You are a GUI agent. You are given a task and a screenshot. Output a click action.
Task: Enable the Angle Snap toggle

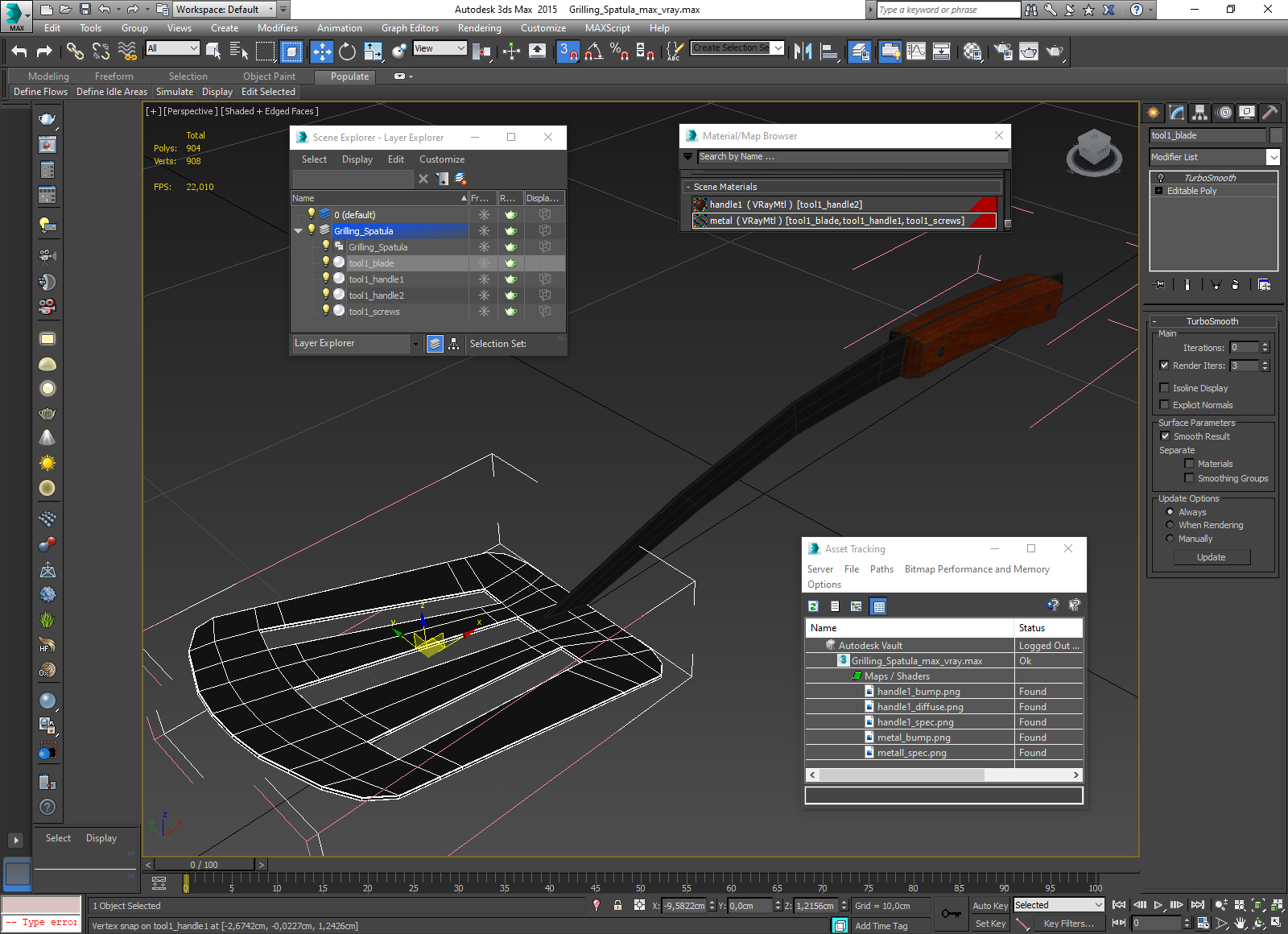(x=594, y=52)
